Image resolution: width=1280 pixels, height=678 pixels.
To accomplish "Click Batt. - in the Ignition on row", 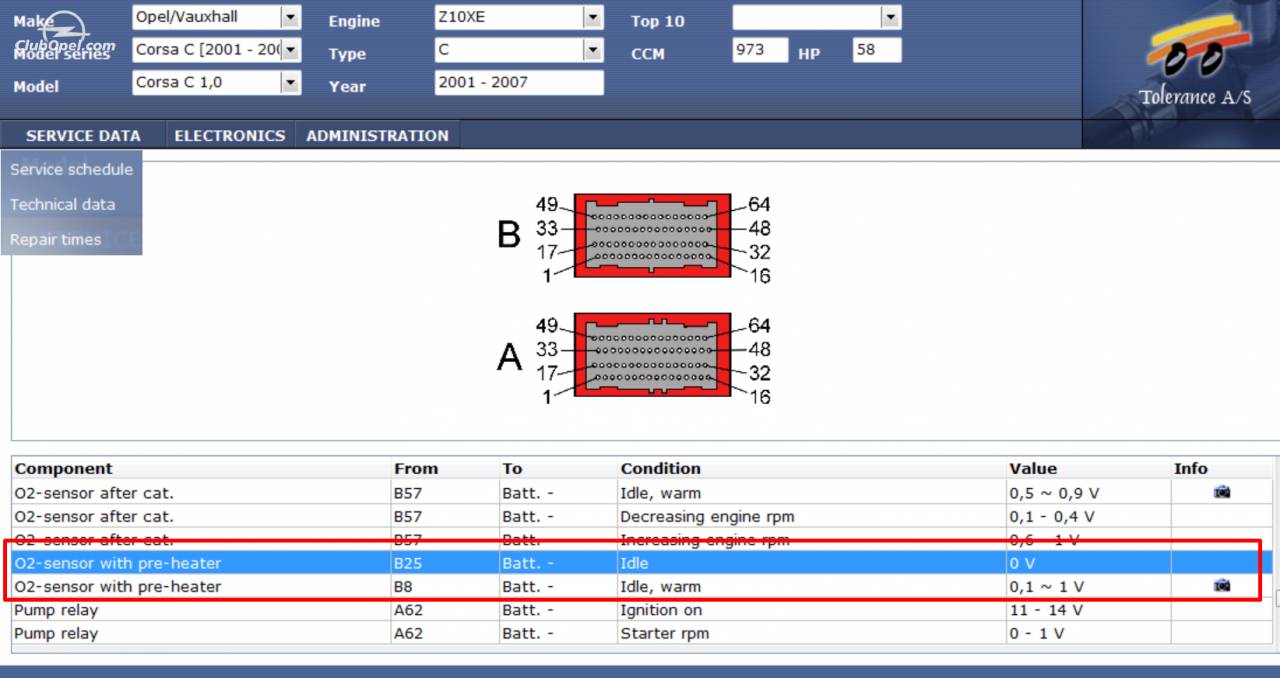I will (528, 610).
